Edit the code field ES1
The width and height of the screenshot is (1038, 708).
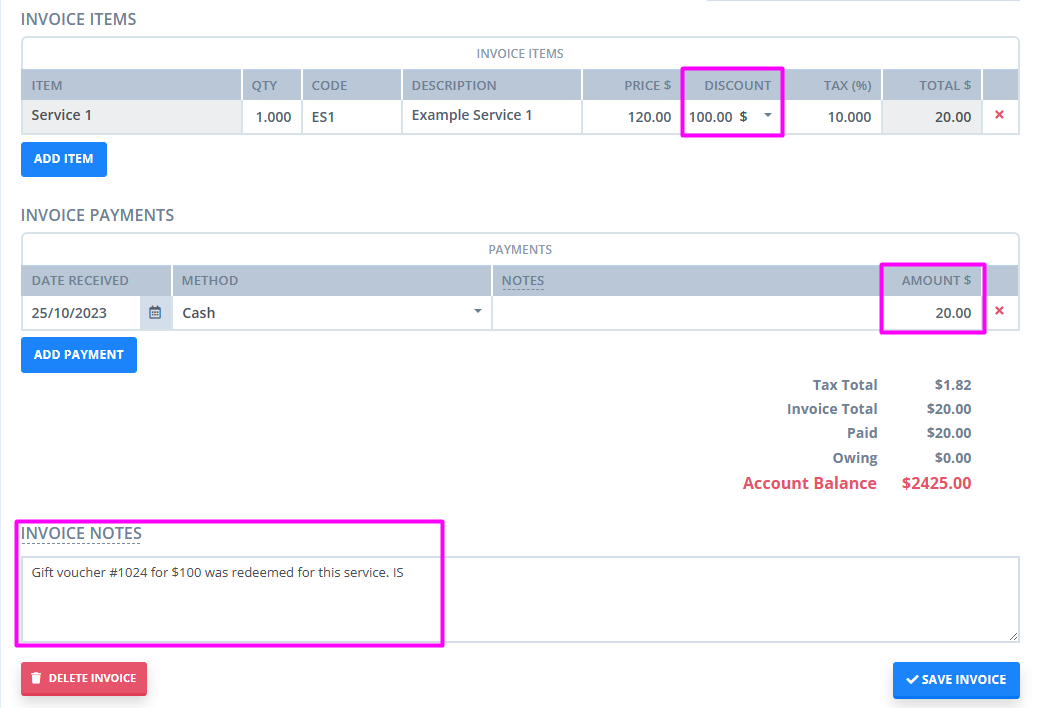(x=352, y=117)
